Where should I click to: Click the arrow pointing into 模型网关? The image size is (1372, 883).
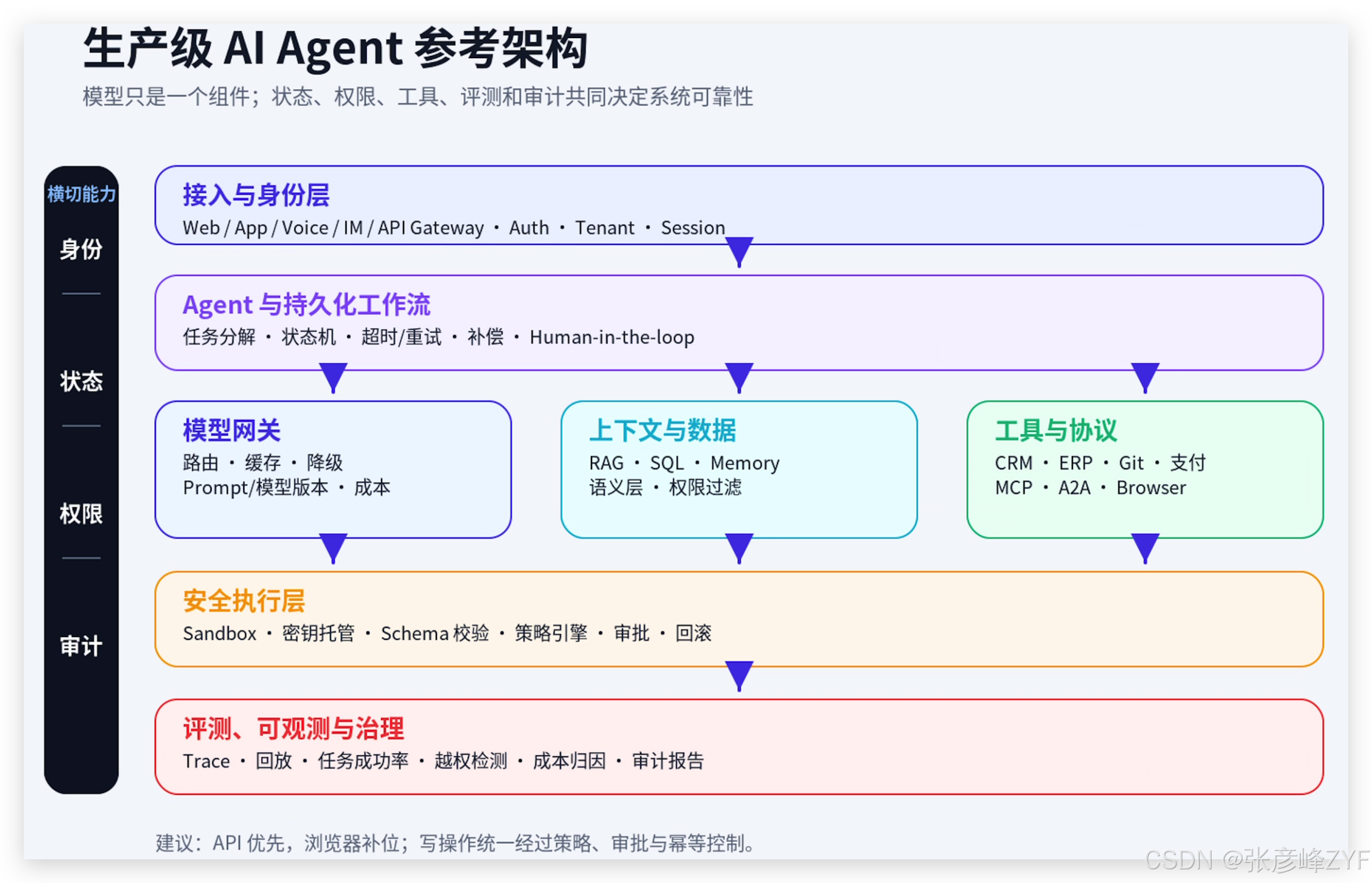(x=333, y=378)
